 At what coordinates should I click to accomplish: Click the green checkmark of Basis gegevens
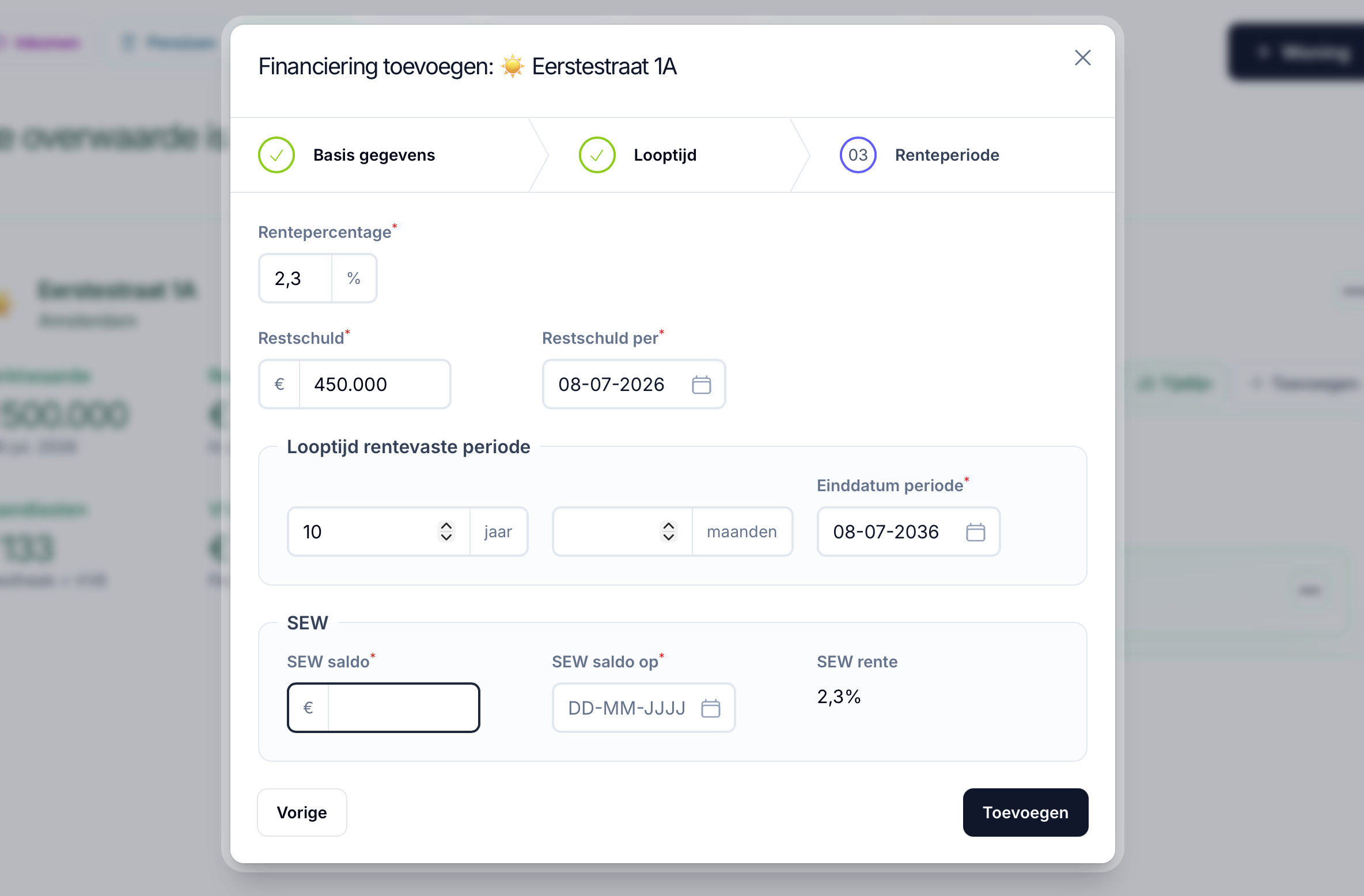click(x=276, y=155)
